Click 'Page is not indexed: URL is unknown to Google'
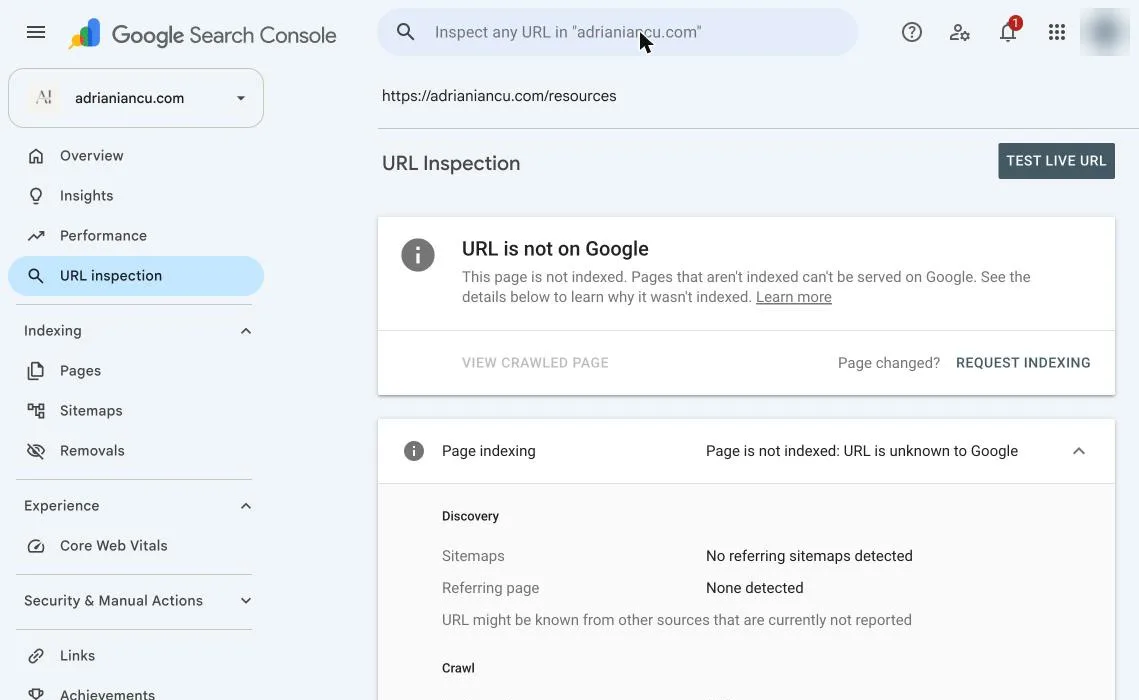The image size is (1139, 700). click(x=862, y=451)
